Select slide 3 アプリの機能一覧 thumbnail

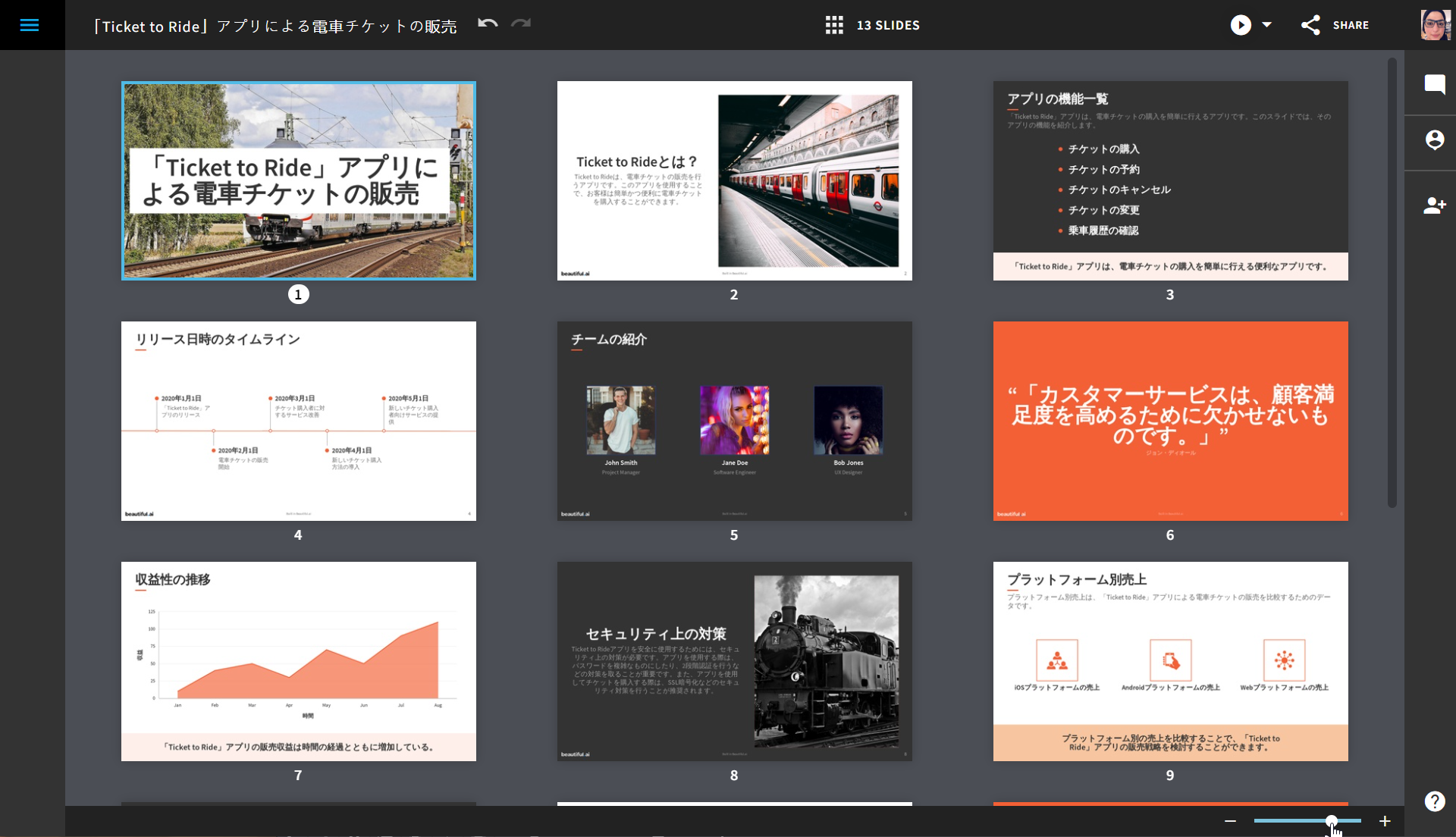pos(1171,180)
